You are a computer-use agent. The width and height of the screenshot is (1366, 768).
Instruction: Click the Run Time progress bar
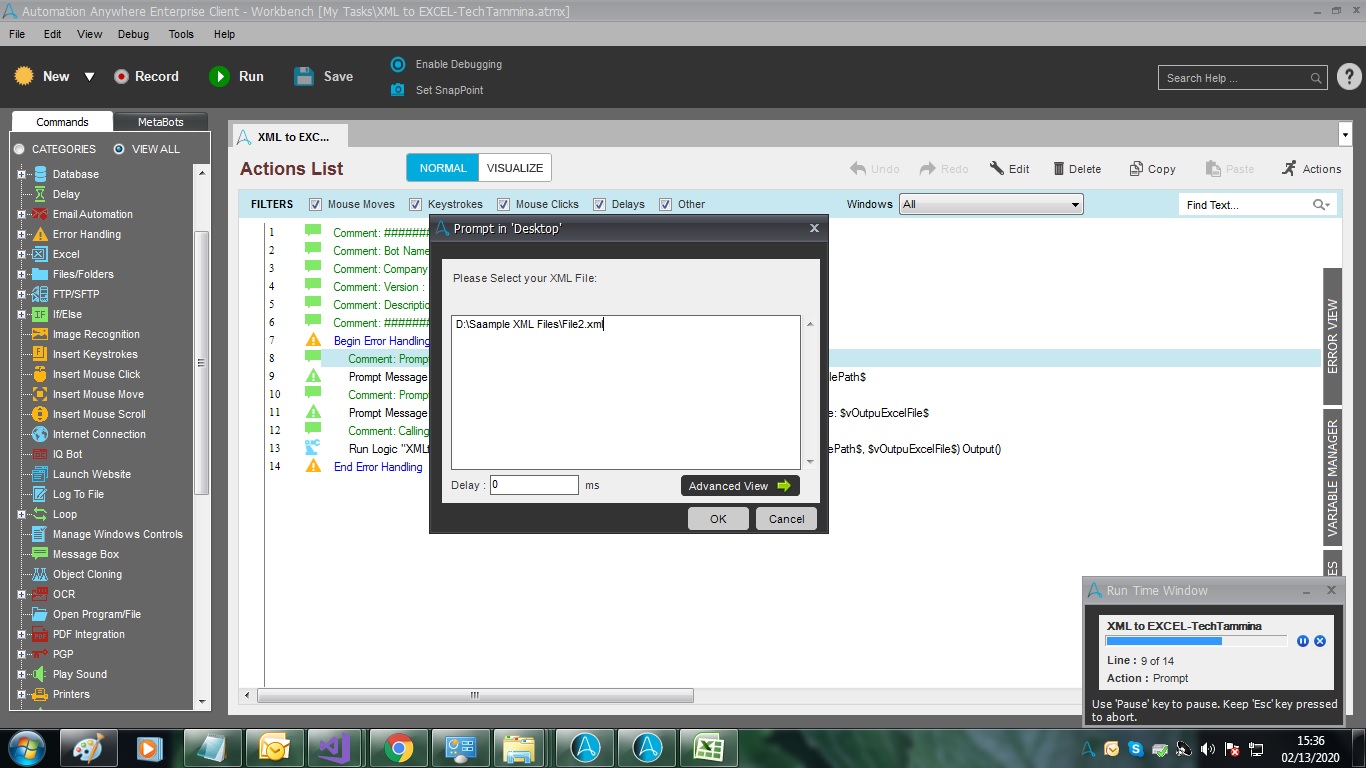(x=1196, y=641)
